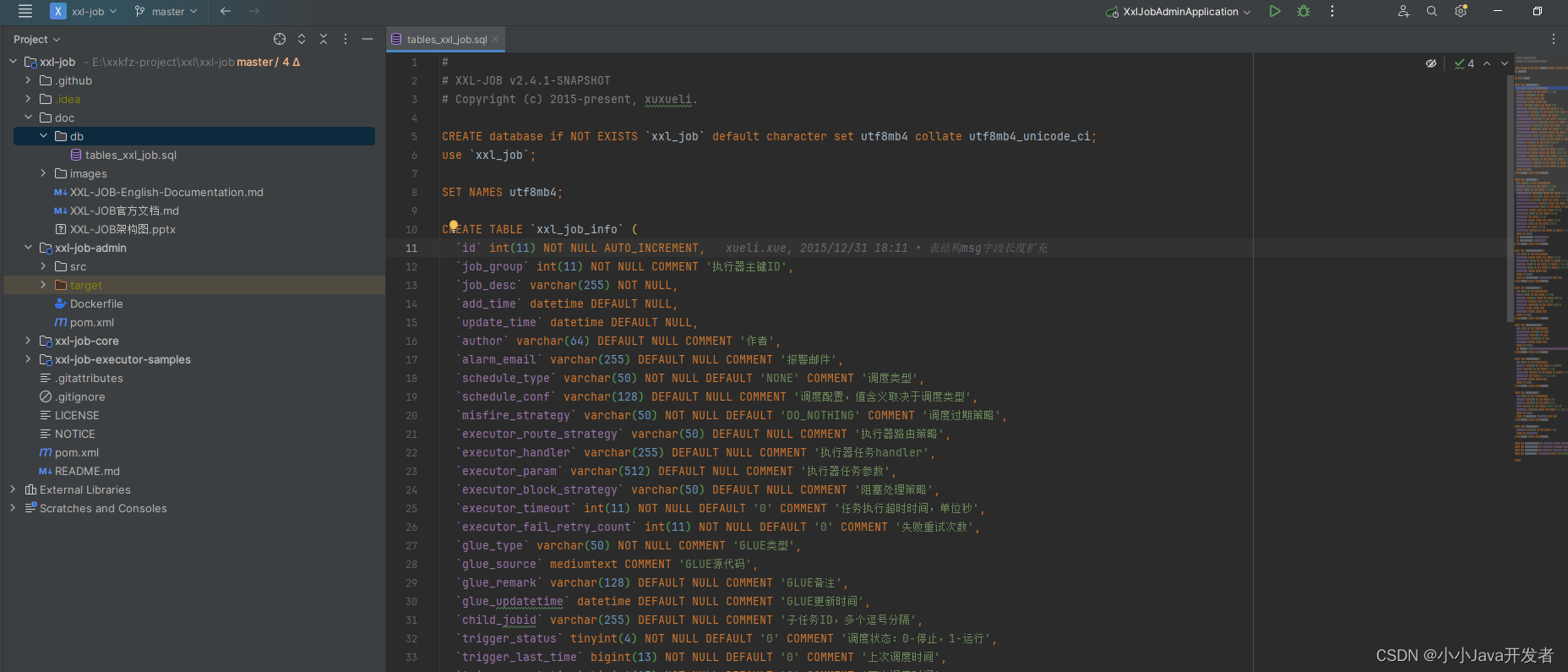Click line number 11 in the gutter
The width and height of the screenshot is (1568, 672).
411,248
